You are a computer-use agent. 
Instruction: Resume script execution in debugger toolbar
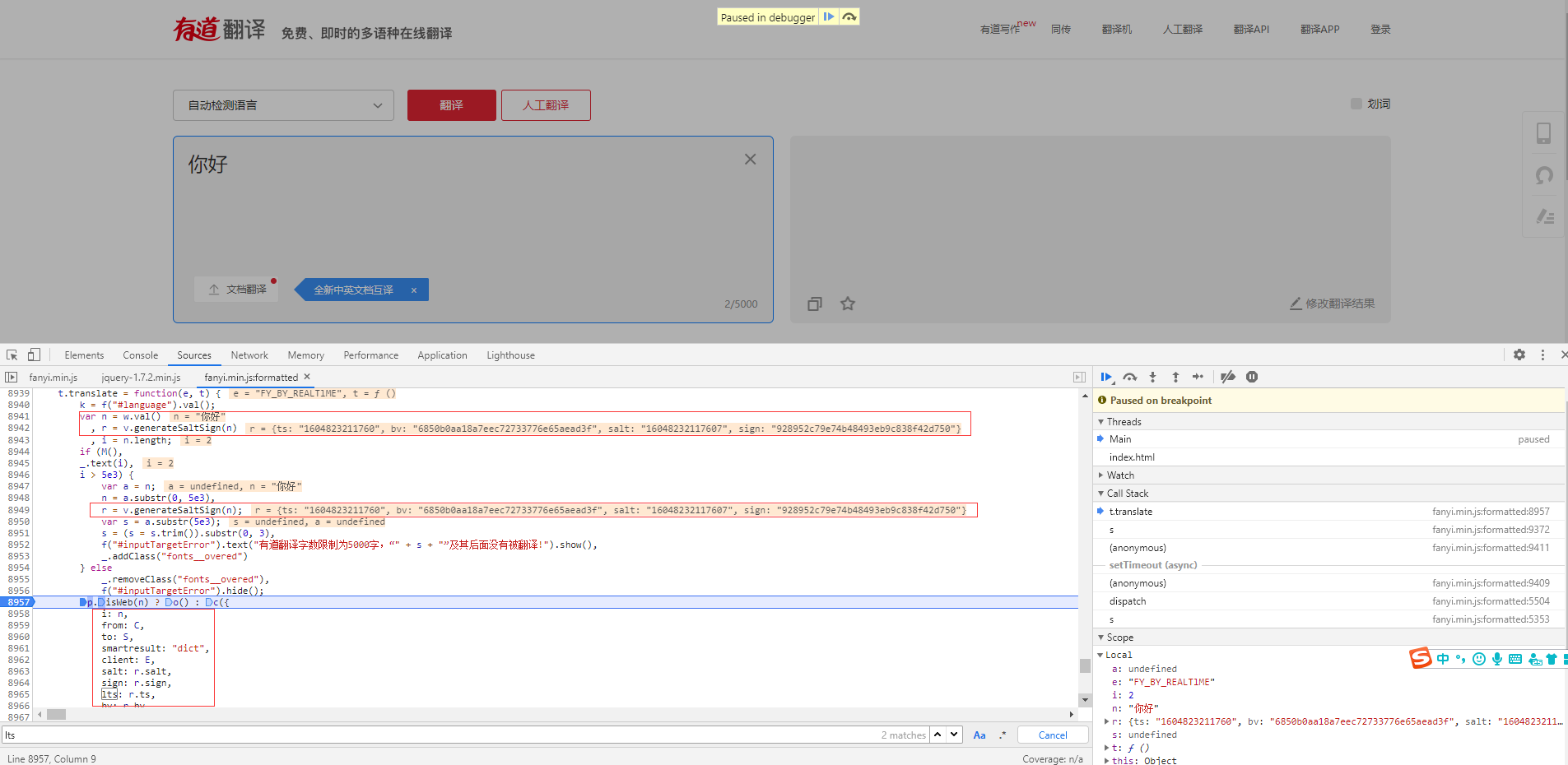tap(1107, 377)
